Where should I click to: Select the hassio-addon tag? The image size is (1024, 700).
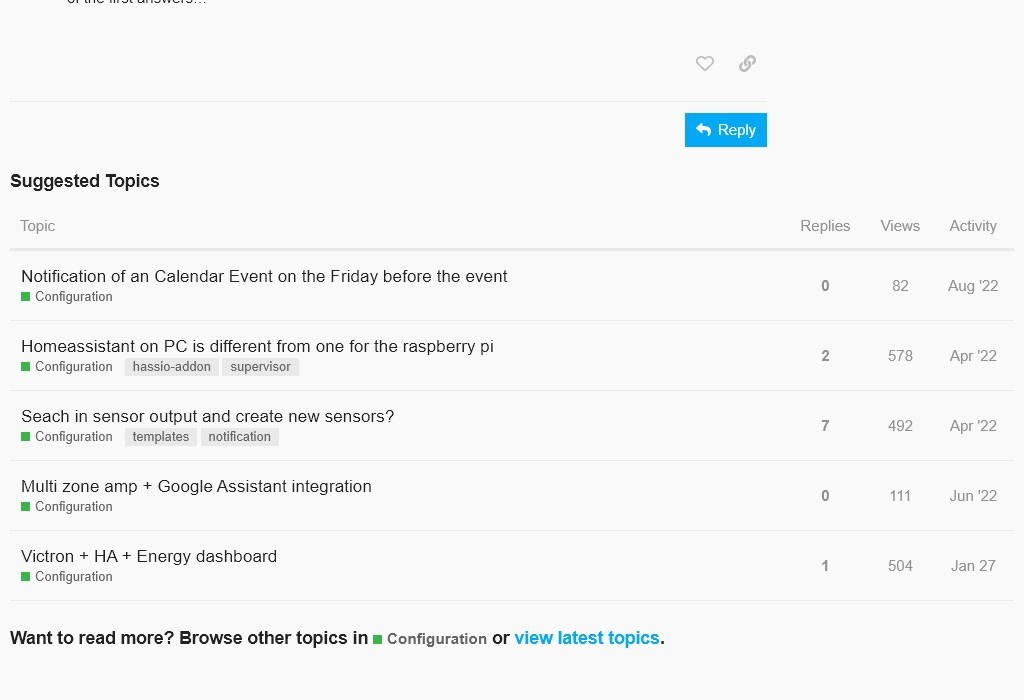click(x=172, y=367)
